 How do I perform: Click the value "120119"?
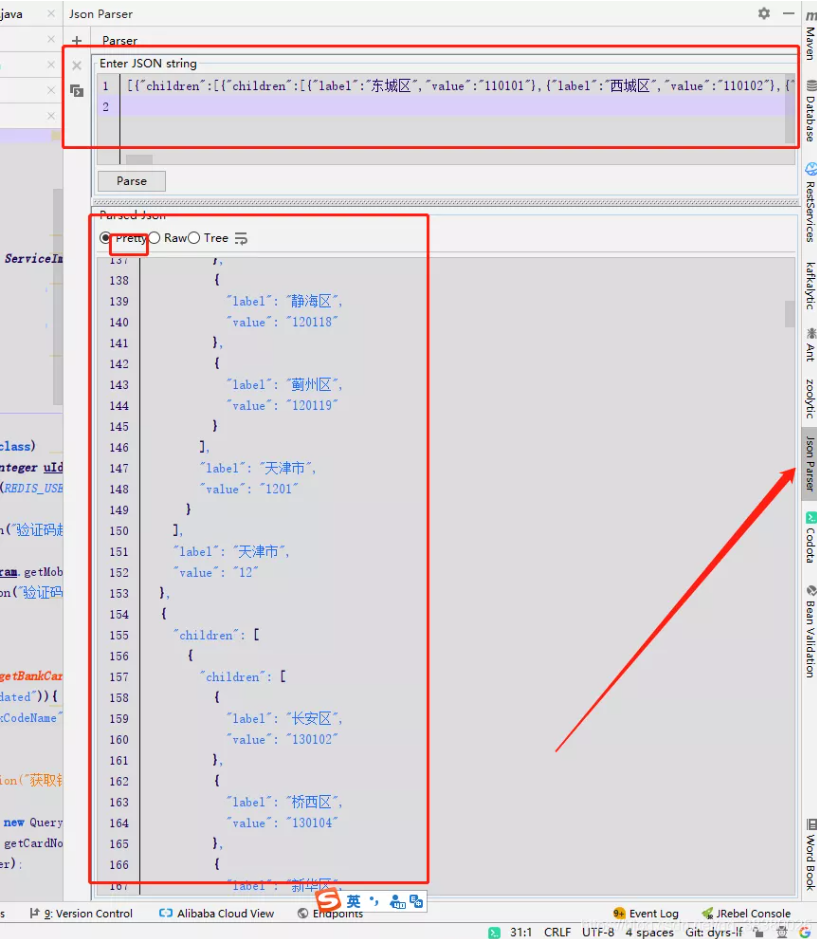point(312,405)
